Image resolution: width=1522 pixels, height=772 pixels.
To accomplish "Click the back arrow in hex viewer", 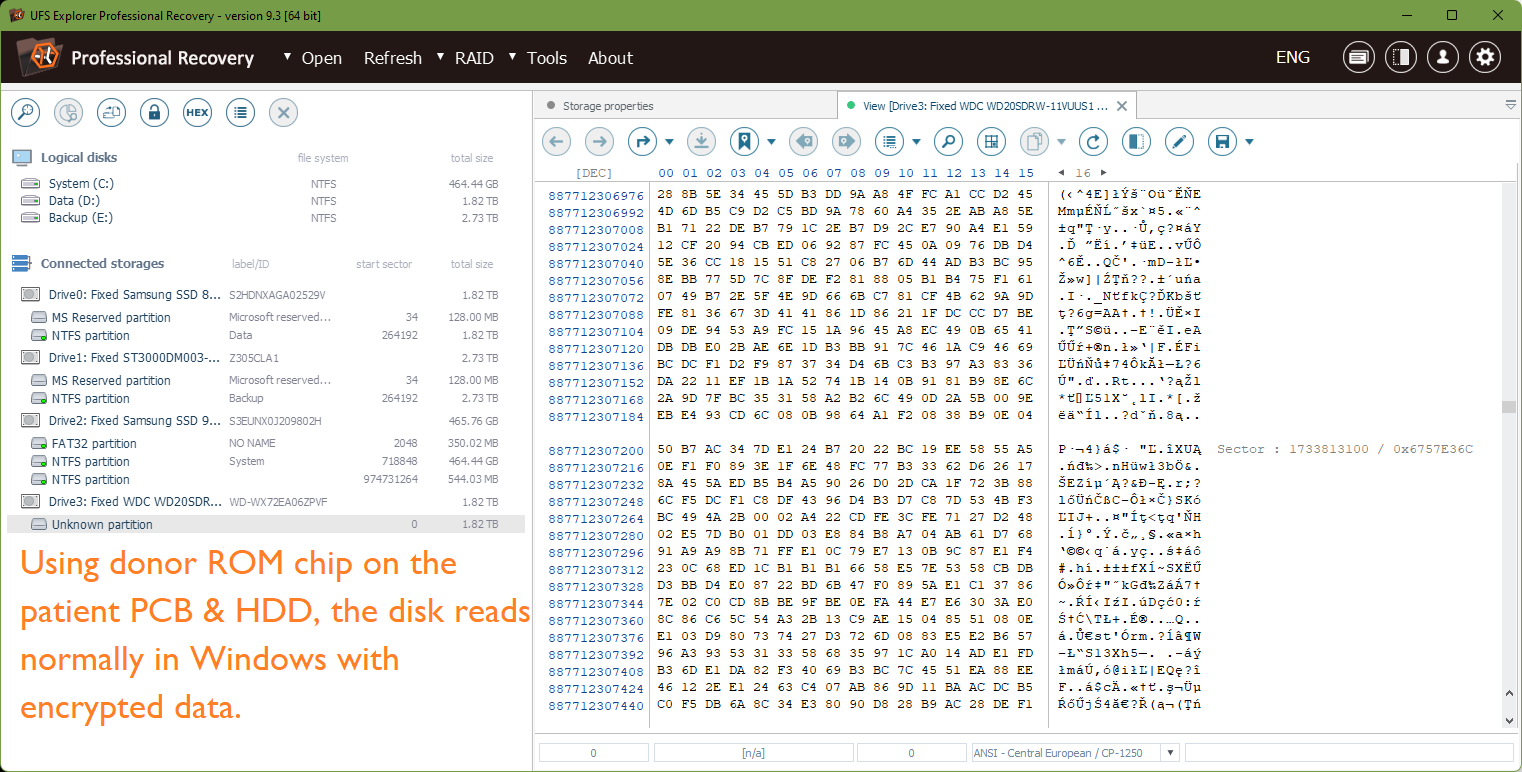I will click(x=556, y=142).
